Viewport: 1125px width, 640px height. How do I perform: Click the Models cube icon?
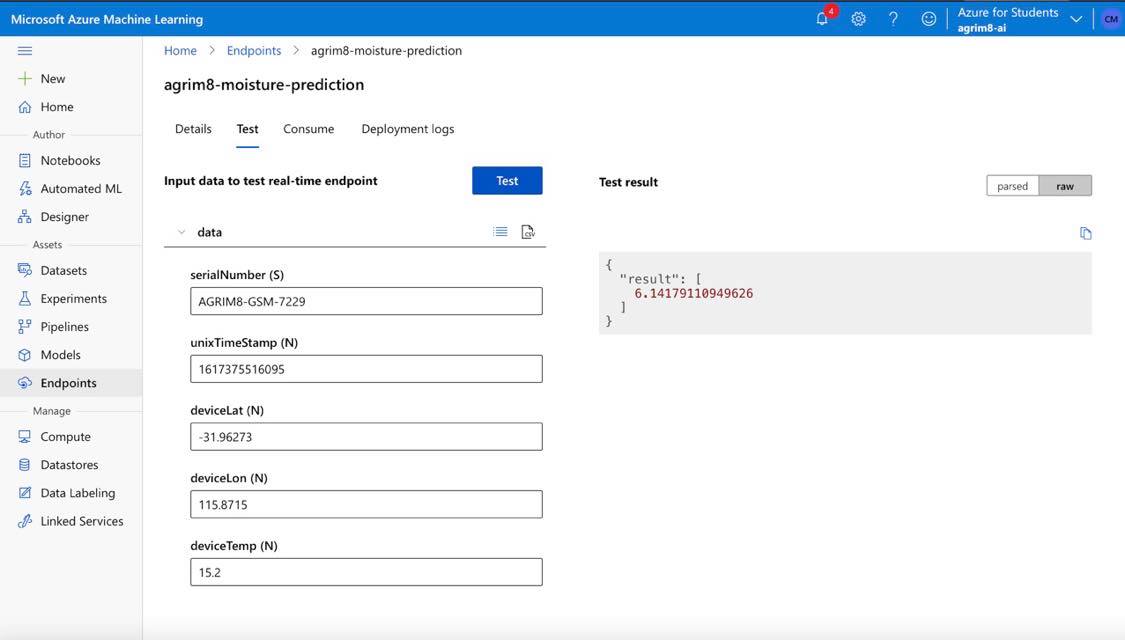pos(25,354)
